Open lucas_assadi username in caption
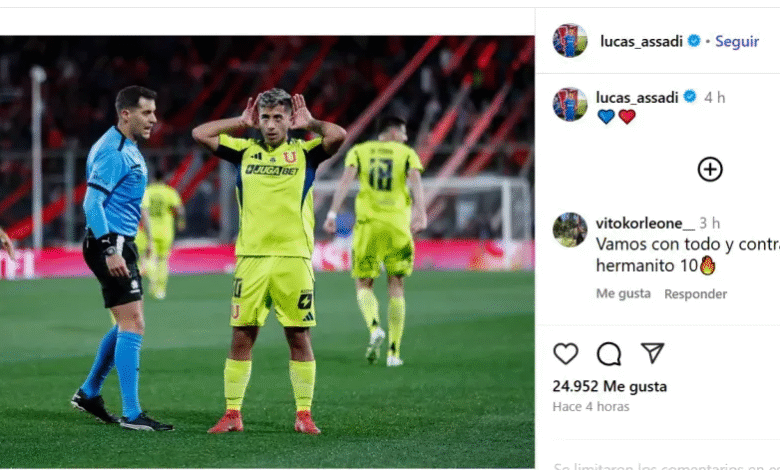Screen dimensions: 780x470 637,97
